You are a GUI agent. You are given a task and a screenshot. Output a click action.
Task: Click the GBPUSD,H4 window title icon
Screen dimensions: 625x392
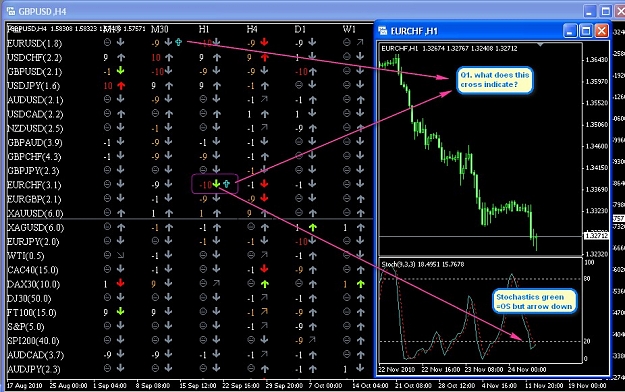pyautogui.click(x=11, y=11)
